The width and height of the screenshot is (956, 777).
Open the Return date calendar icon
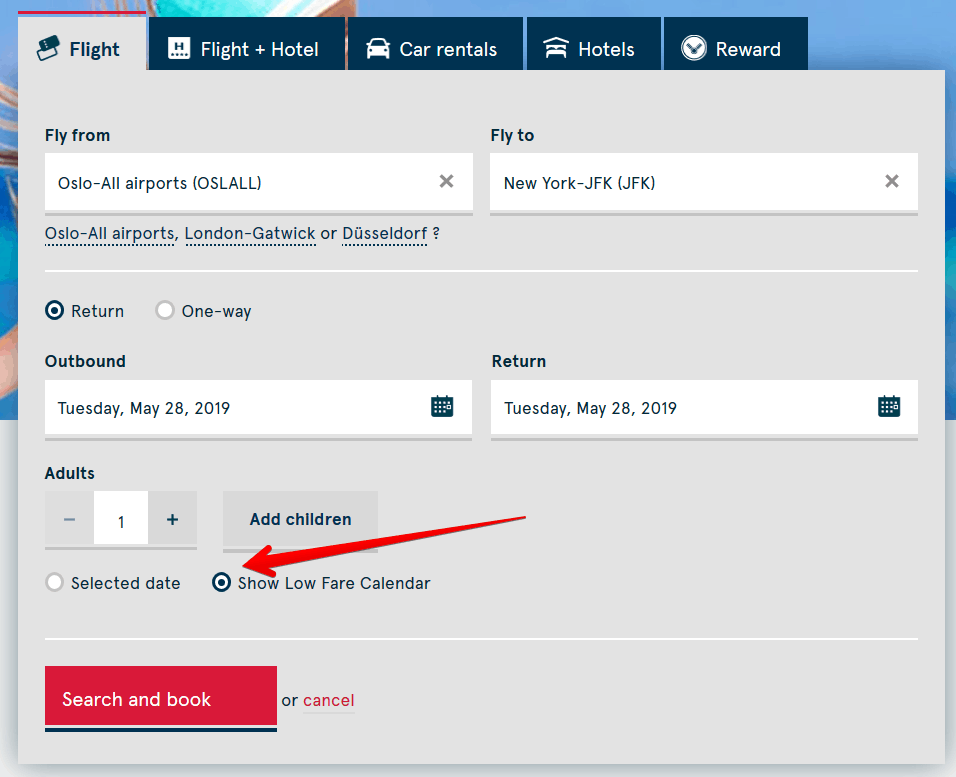(888, 406)
